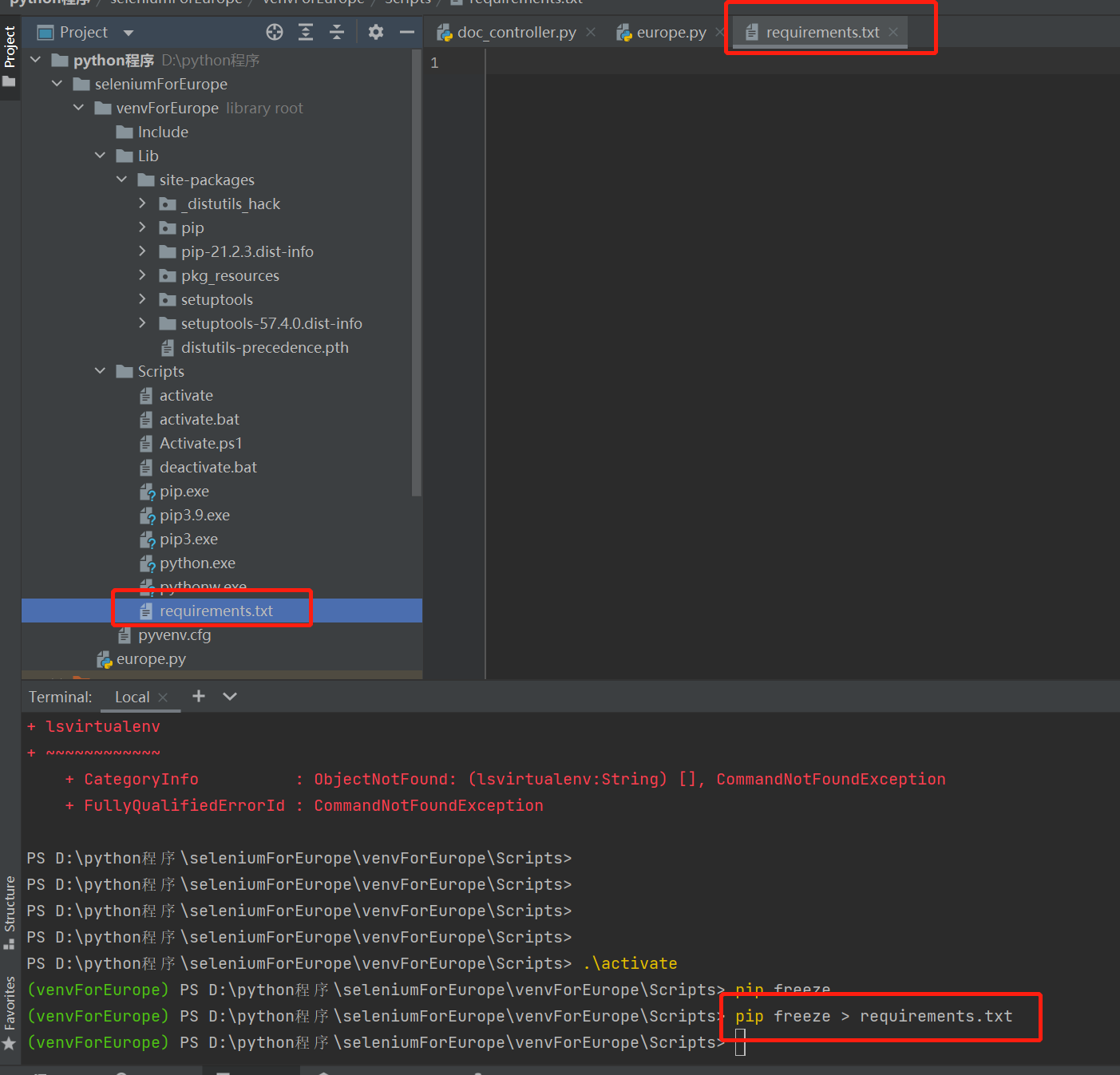This screenshot has width=1120, height=1075.
Task: Collapse the site-packages folder
Action: [121, 180]
